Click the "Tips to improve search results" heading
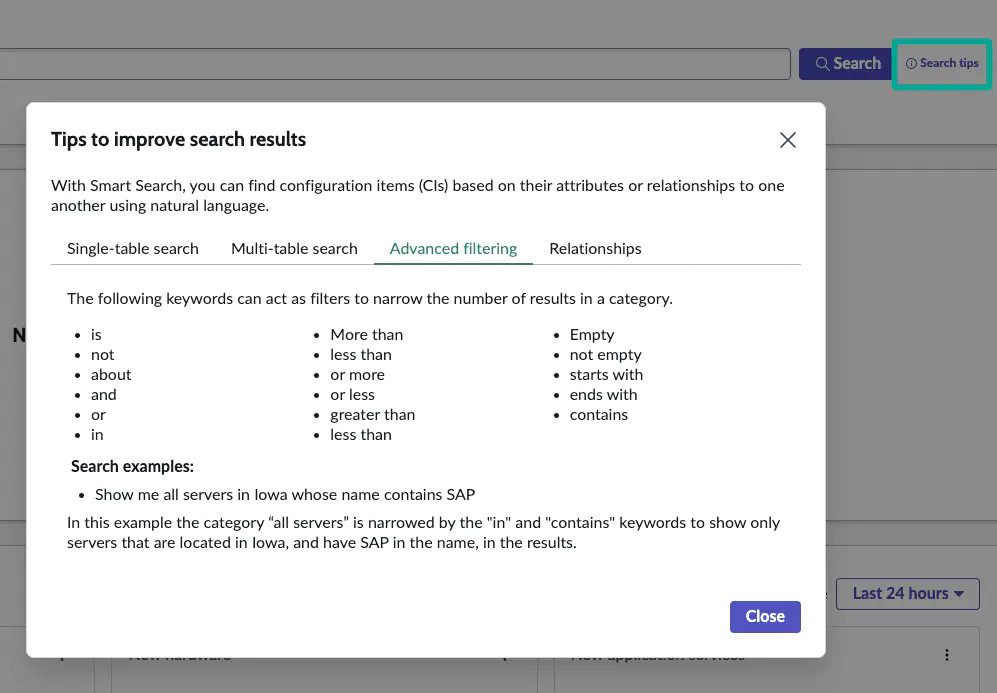The image size is (997, 693). (178, 139)
